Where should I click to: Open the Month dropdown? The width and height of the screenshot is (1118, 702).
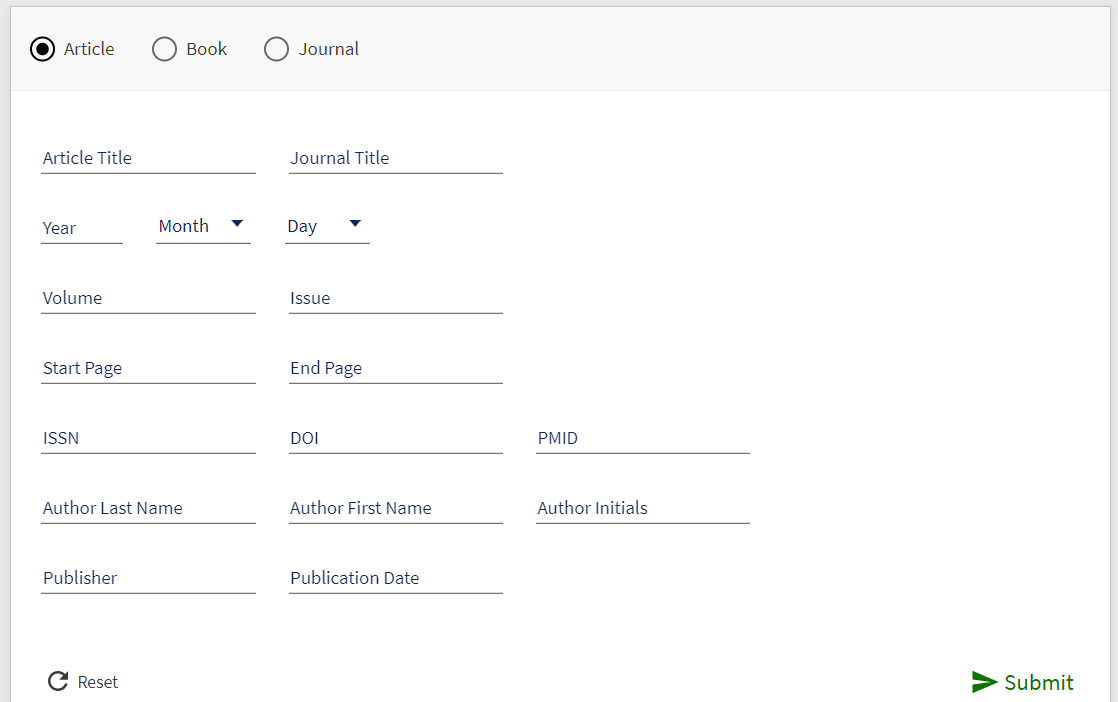203,226
